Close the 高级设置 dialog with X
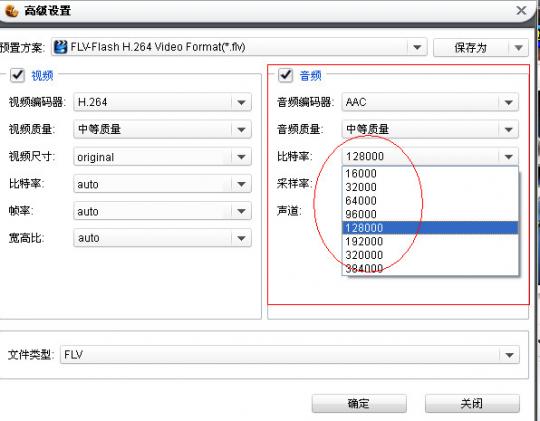540x421 pixels. [521, 11]
